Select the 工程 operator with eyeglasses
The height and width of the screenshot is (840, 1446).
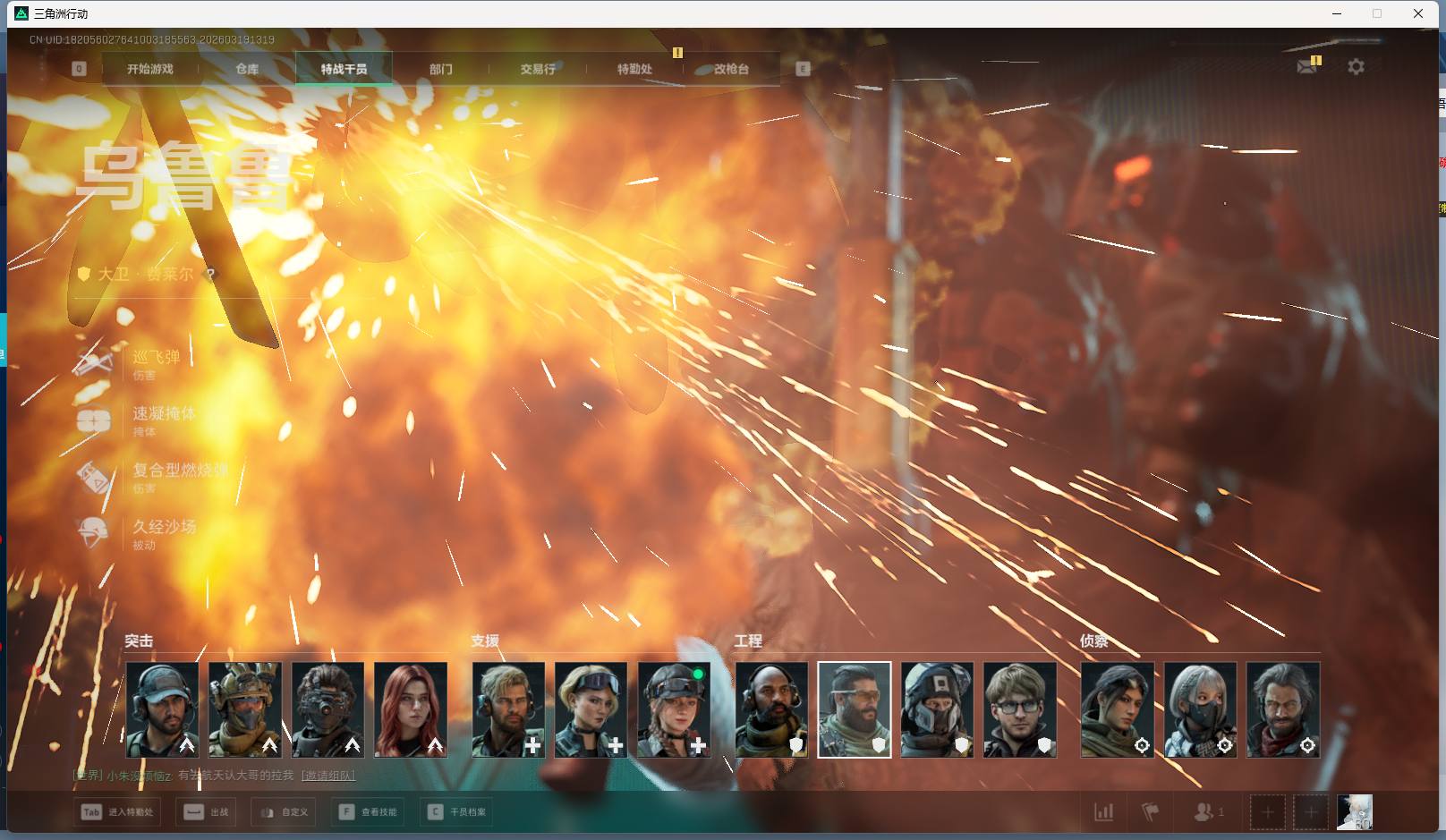(x=1020, y=710)
